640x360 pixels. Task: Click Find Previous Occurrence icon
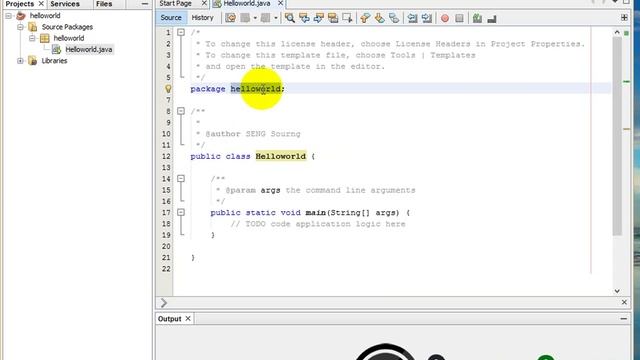tap(304, 18)
